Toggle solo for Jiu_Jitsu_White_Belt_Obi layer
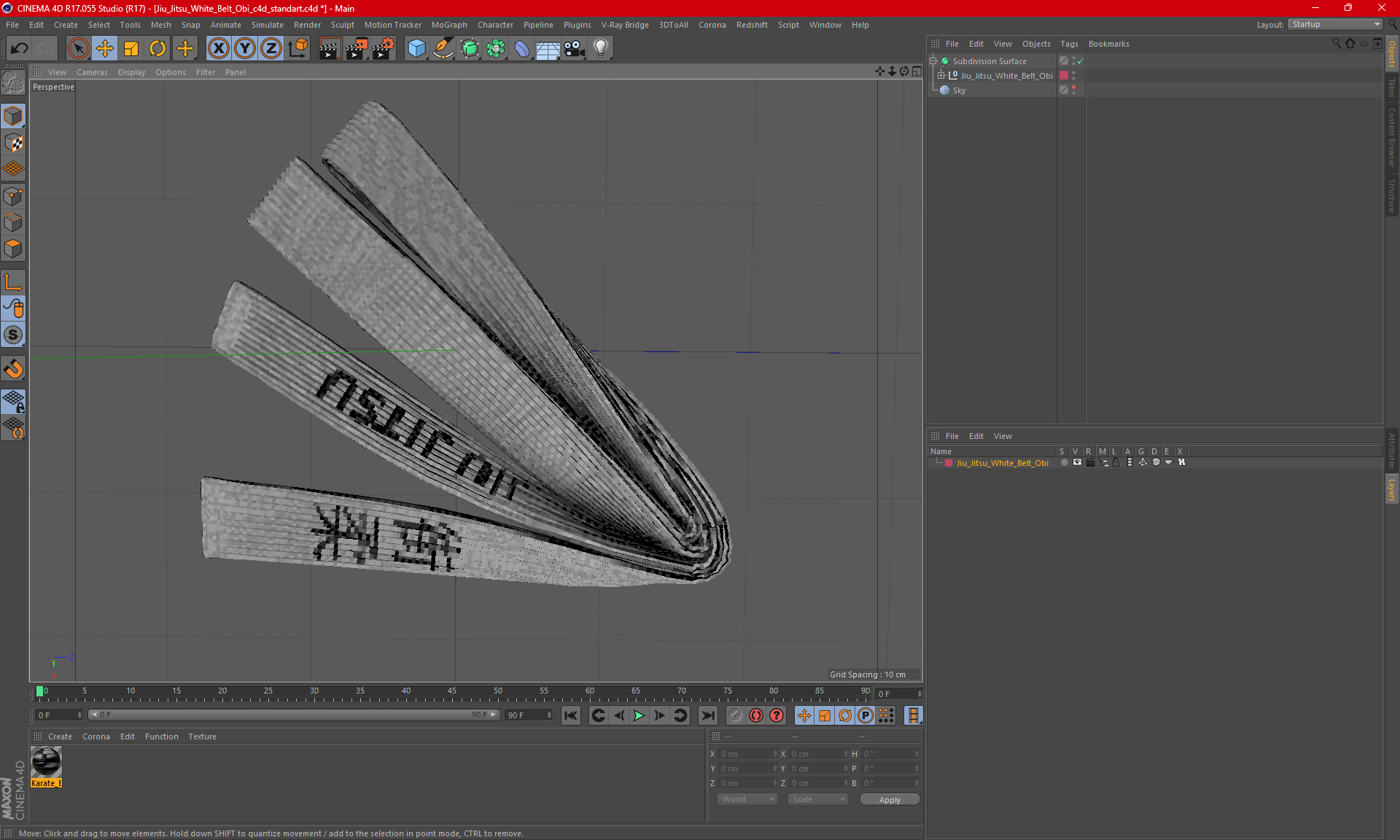This screenshot has width=1400, height=840. (x=1064, y=462)
